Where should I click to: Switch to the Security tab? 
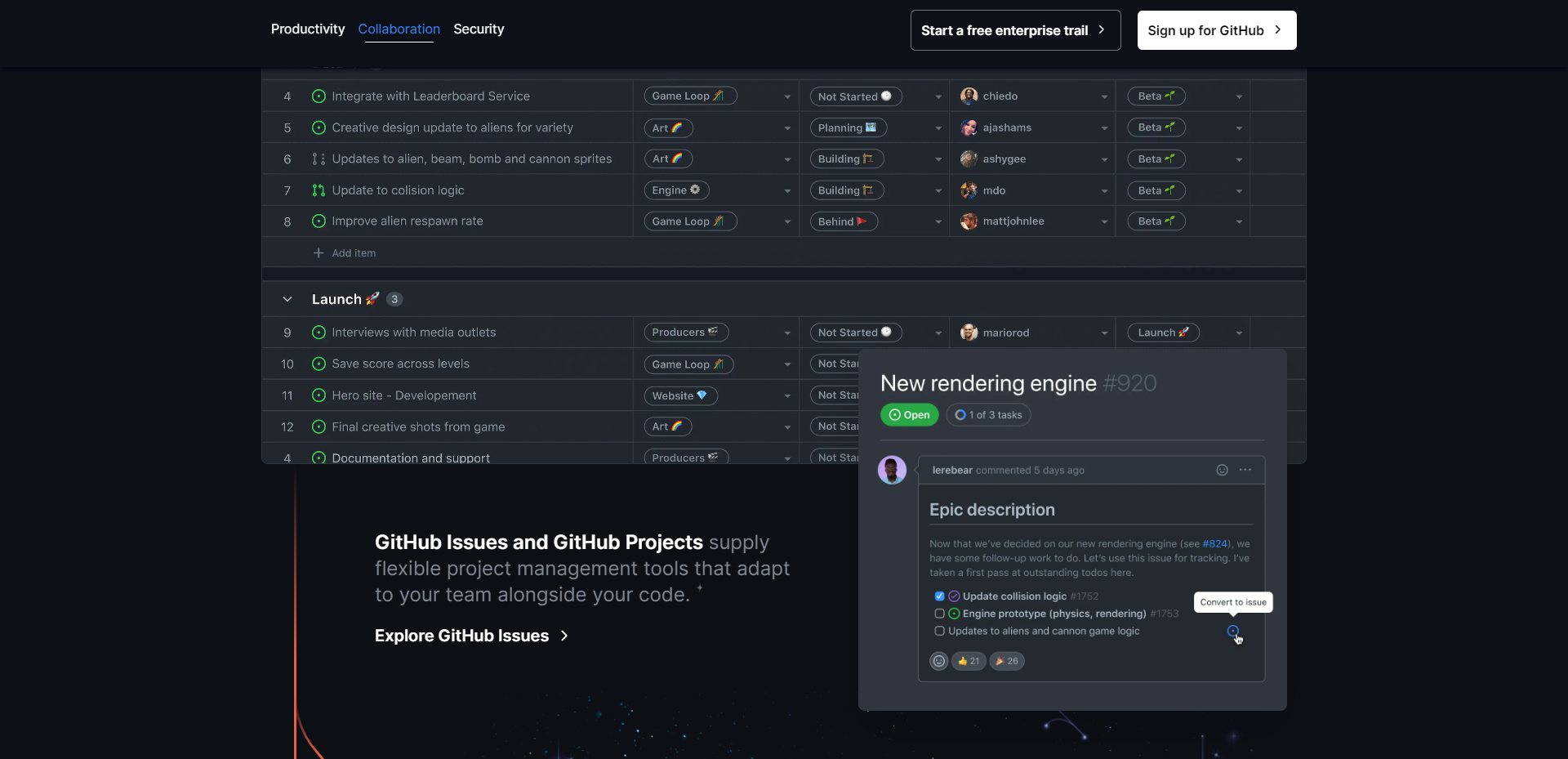[x=479, y=29]
